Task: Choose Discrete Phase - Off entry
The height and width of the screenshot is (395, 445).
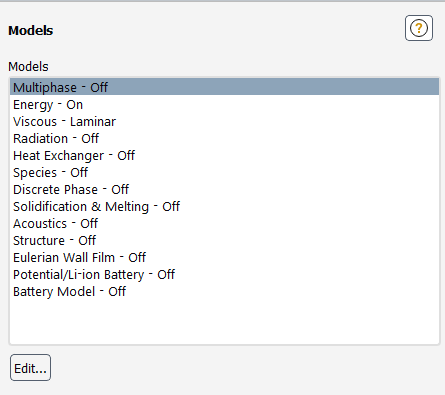Action: point(224,189)
